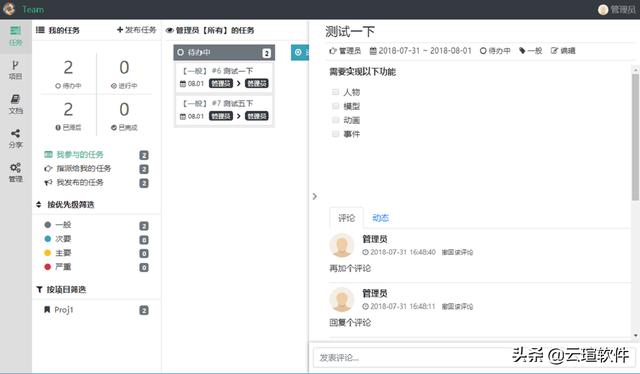Check the 人物 checkbox
The width and height of the screenshot is (640, 374).
point(336,92)
